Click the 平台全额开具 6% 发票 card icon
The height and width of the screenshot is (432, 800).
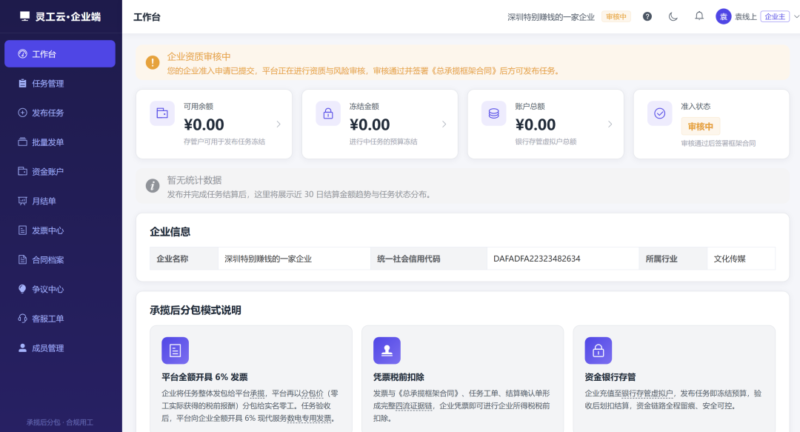click(x=175, y=350)
